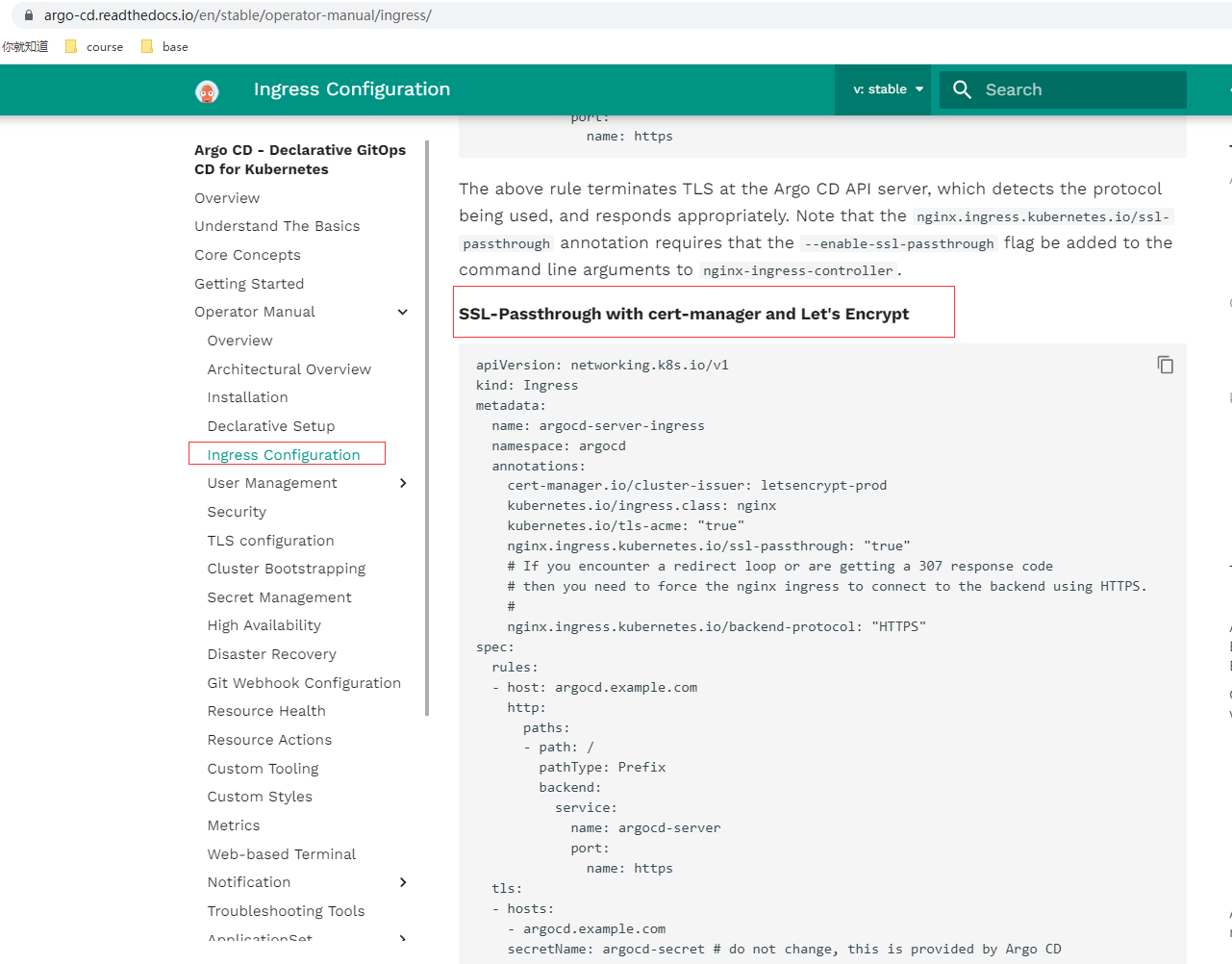Open Notification page
The image size is (1232, 964).
coord(248,882)
